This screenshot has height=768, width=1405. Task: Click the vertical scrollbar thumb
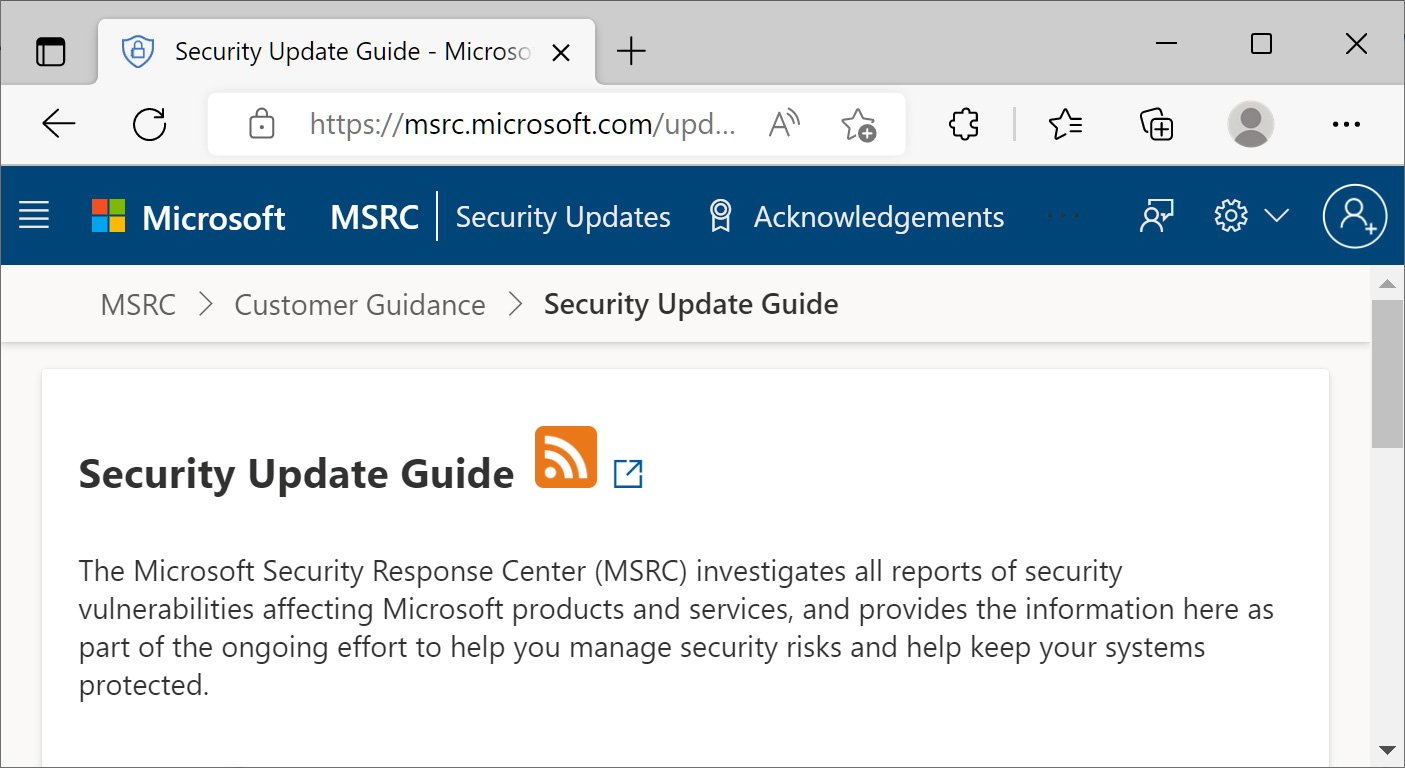1387,372
